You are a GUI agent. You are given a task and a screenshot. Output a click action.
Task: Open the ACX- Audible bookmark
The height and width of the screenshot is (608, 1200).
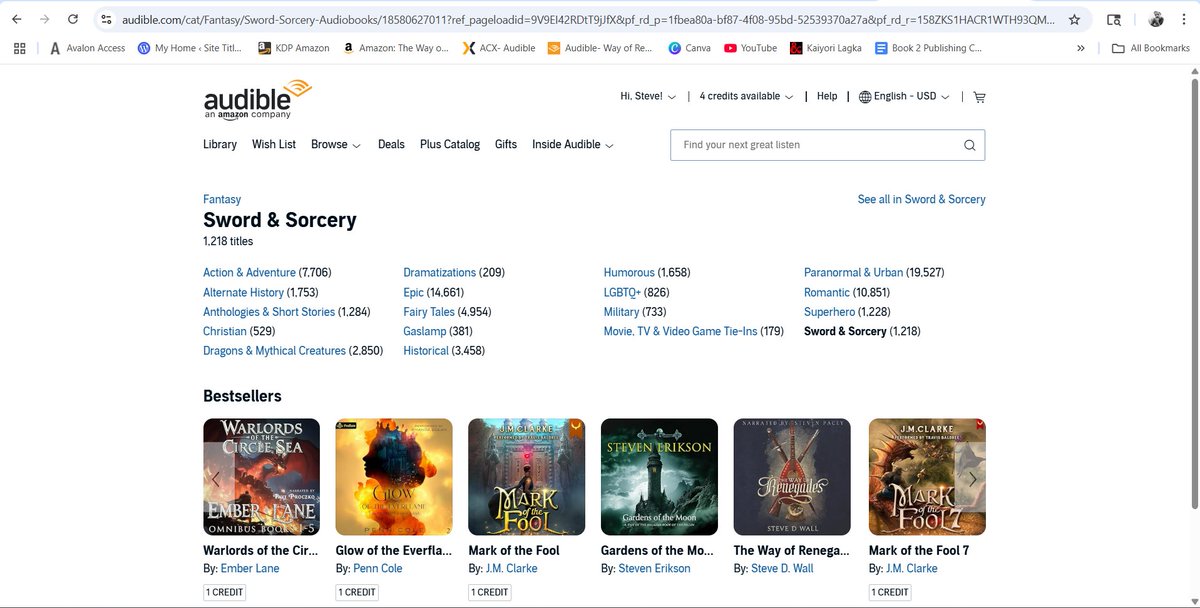click(x=499, y=47)
